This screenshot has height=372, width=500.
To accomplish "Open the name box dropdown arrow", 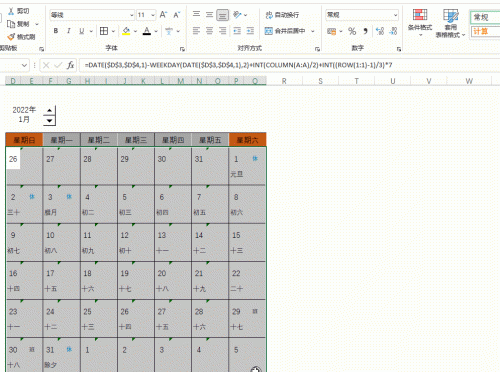I will pyautogui.click(x=24, y=65).
